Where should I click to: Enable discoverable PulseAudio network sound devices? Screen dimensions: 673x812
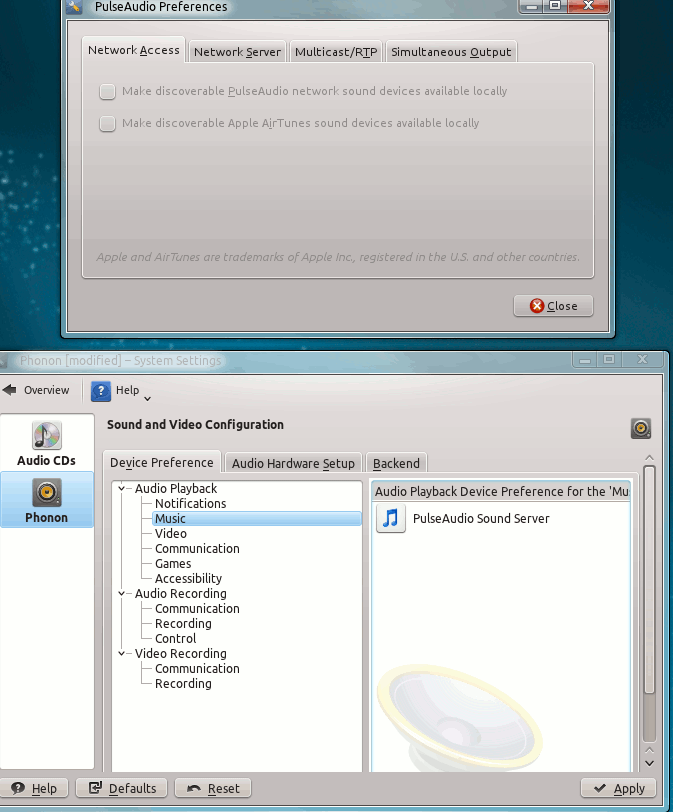[x=107, y=92]
